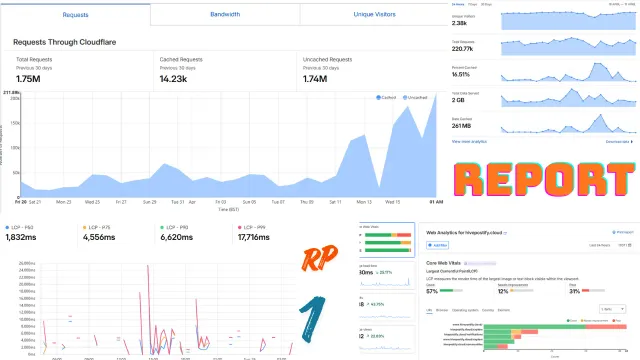Click the 17,716ms LCP P99 value
This screenshot has width=640, height=360.
[x=253, y=237]
